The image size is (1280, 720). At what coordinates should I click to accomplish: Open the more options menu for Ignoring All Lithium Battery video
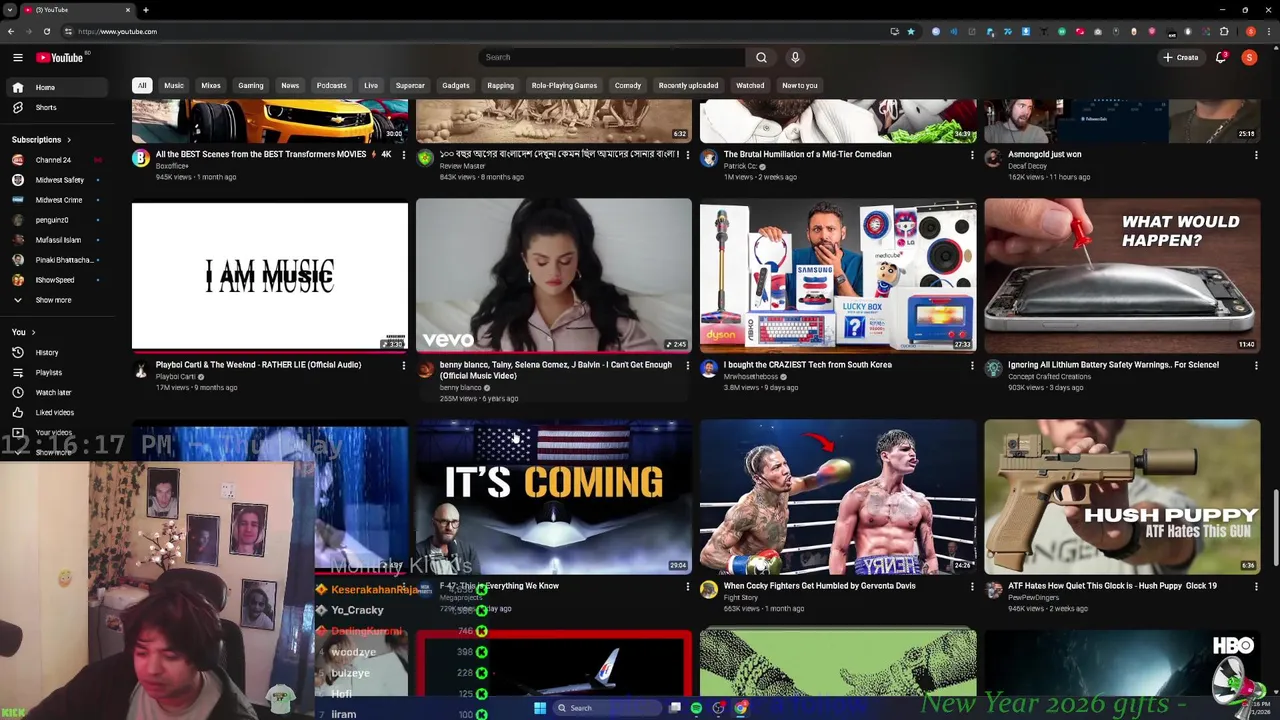(x=1256, y=366)
